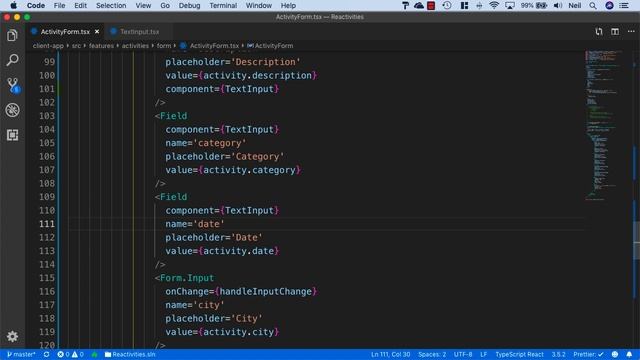Screen dimensions: 640x360
Task: Click the master branch indicator in the status bar
Action: pyautogui.click(x=21, y=354)
